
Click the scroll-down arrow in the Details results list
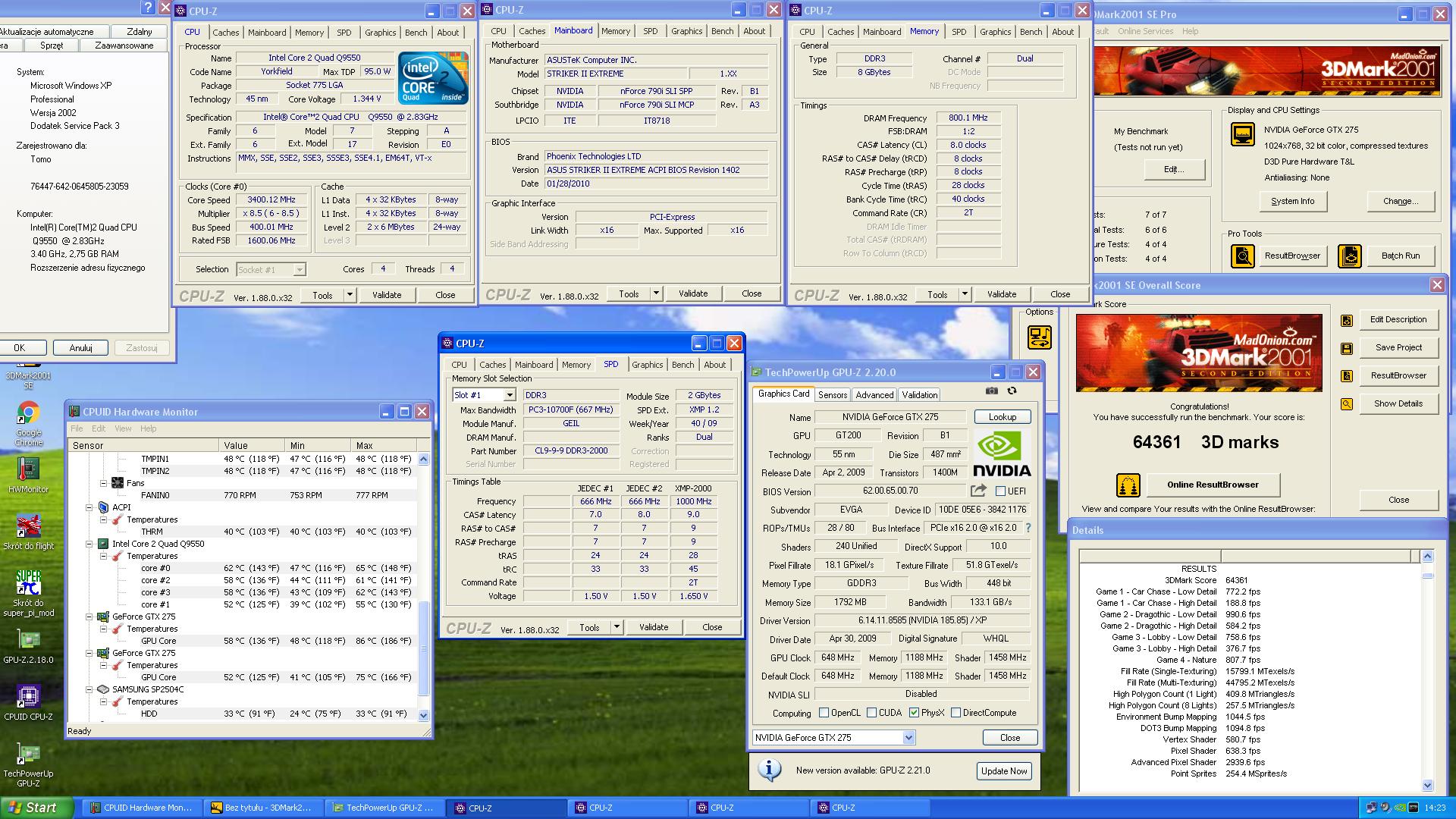pos(1427,786)
